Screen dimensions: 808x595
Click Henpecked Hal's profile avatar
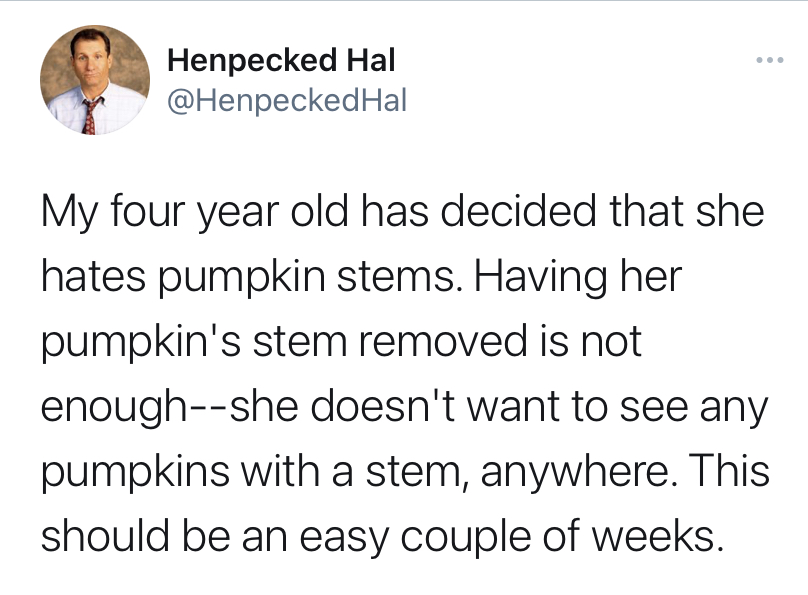95,80
